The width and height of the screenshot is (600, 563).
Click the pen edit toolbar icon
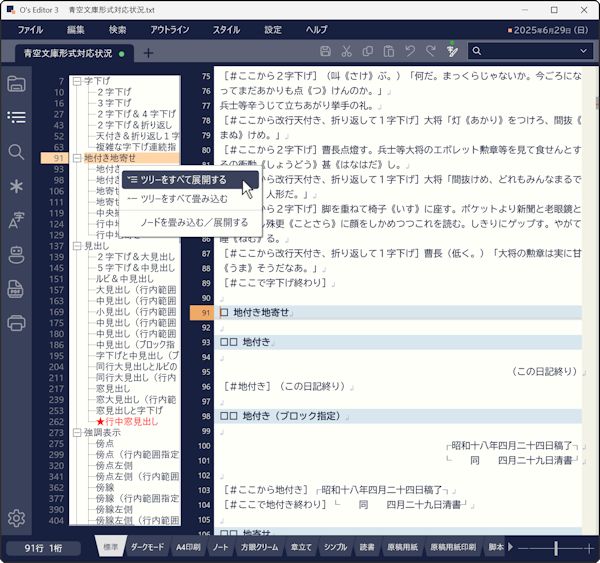click(x=452, y=51)
